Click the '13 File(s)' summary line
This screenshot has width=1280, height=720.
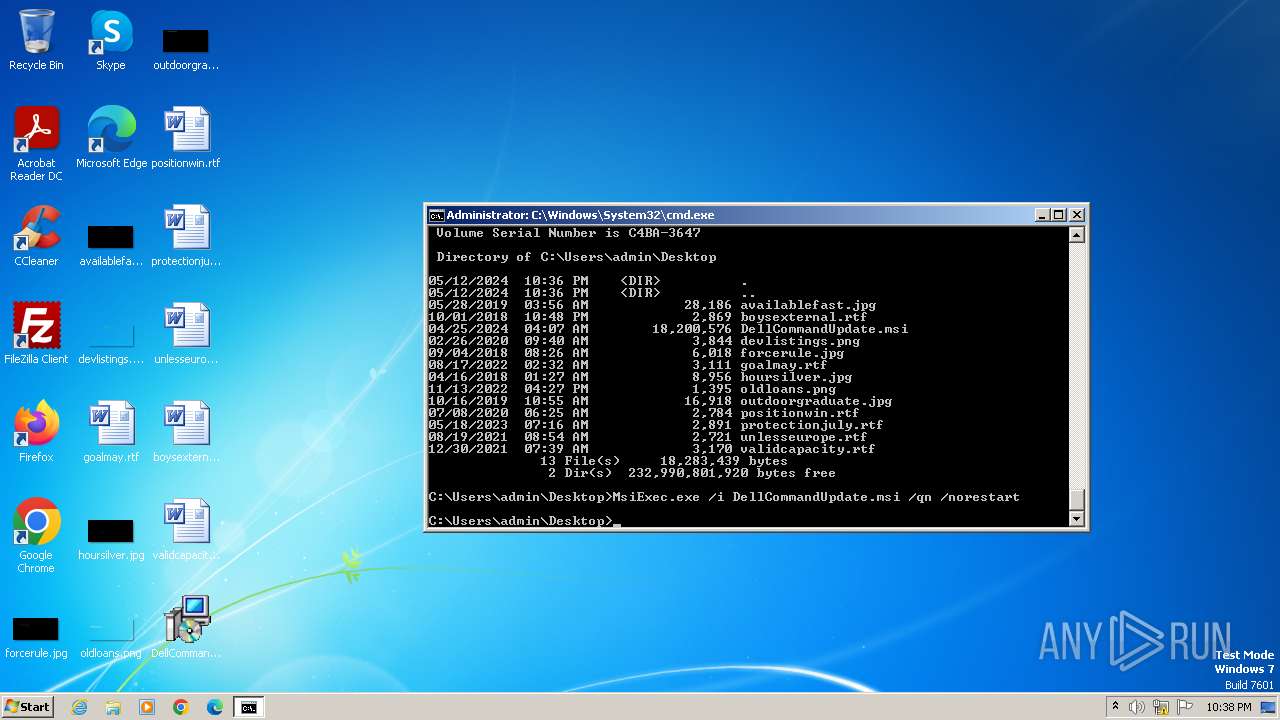click(x=664, y=461)
